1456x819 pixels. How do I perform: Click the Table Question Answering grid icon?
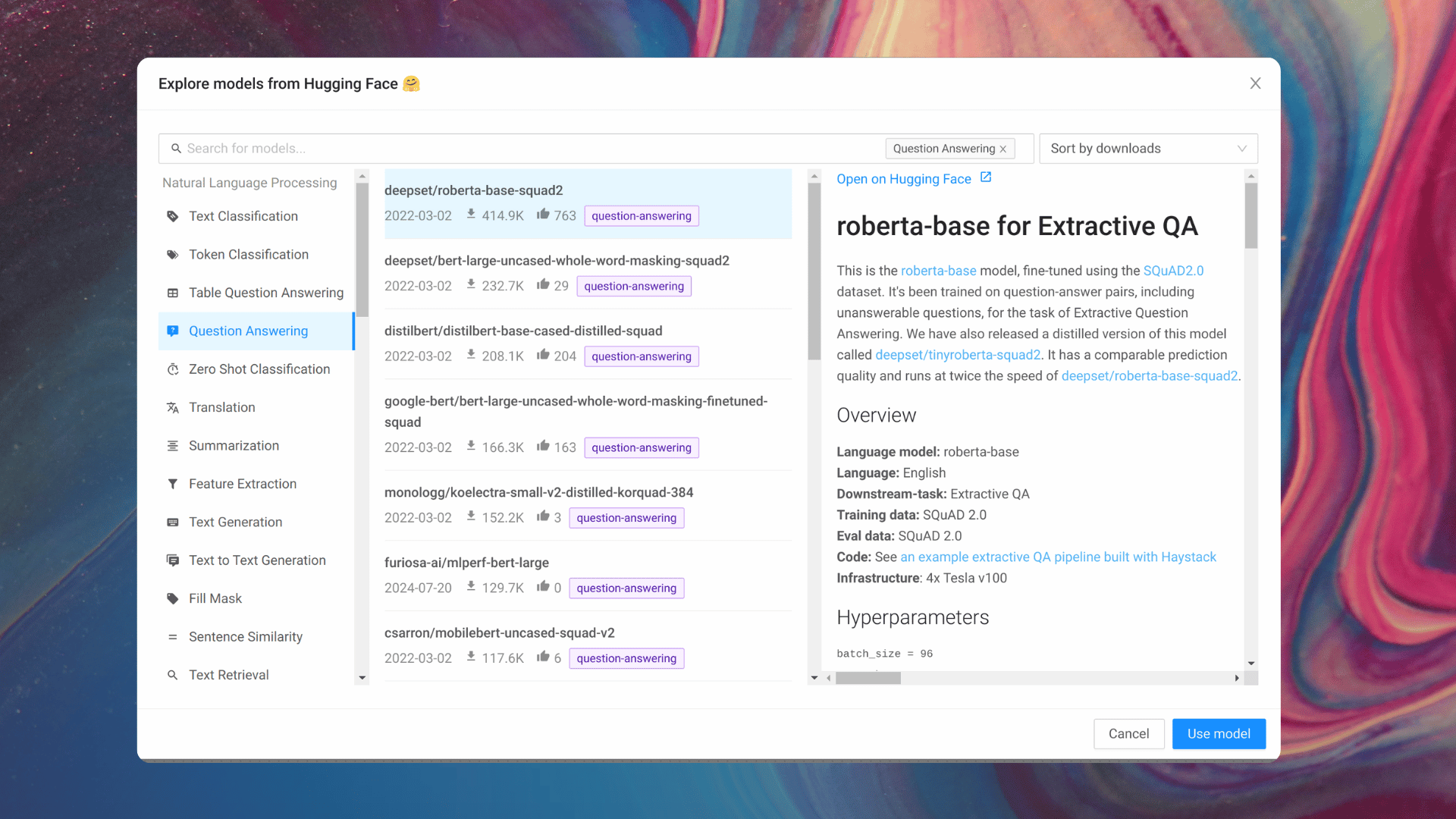pyautogui.click(x=173, y=293)
